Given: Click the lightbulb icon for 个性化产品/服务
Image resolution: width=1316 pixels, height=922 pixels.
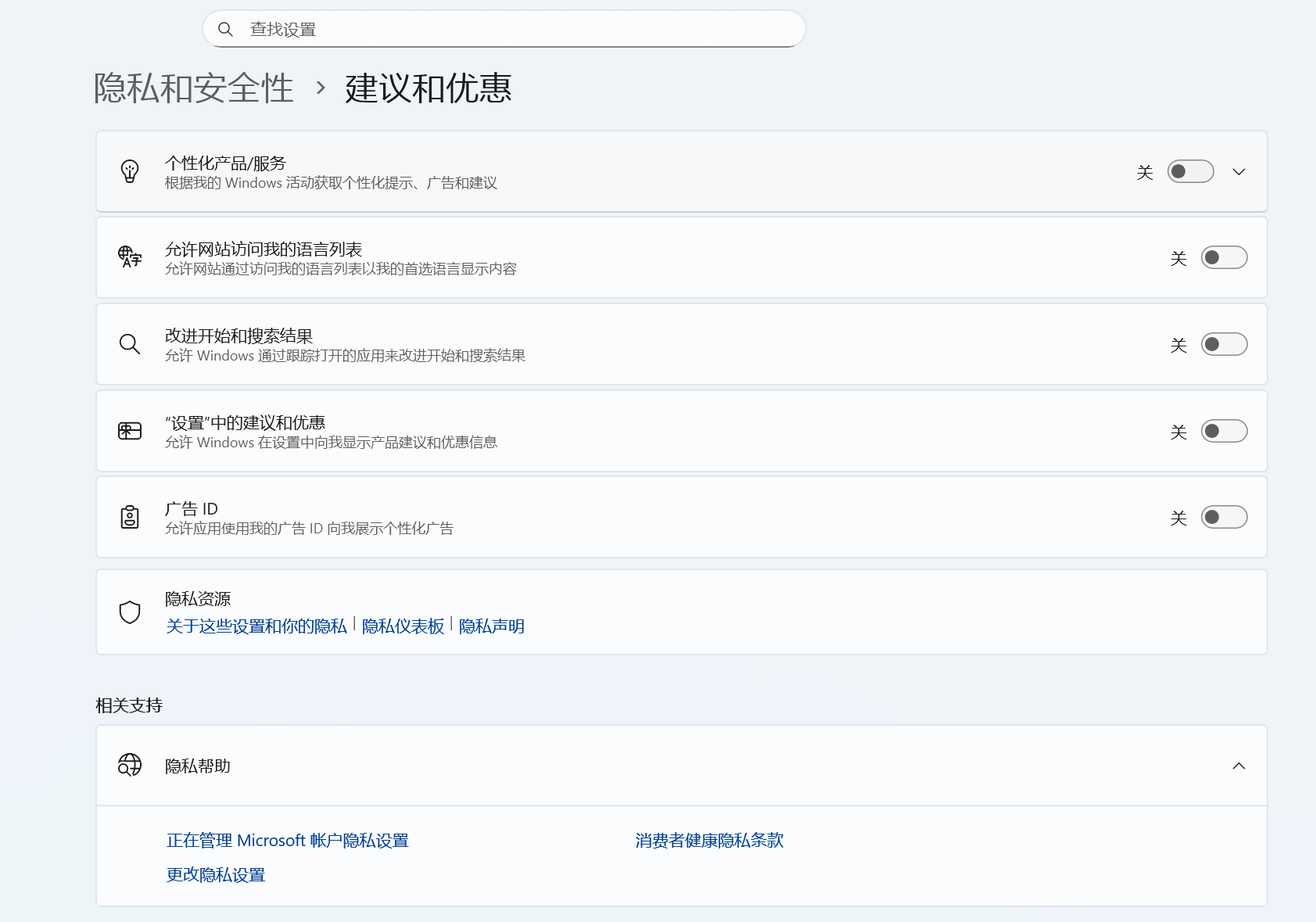Looking at the screenshot, I should tap(130, 171).
